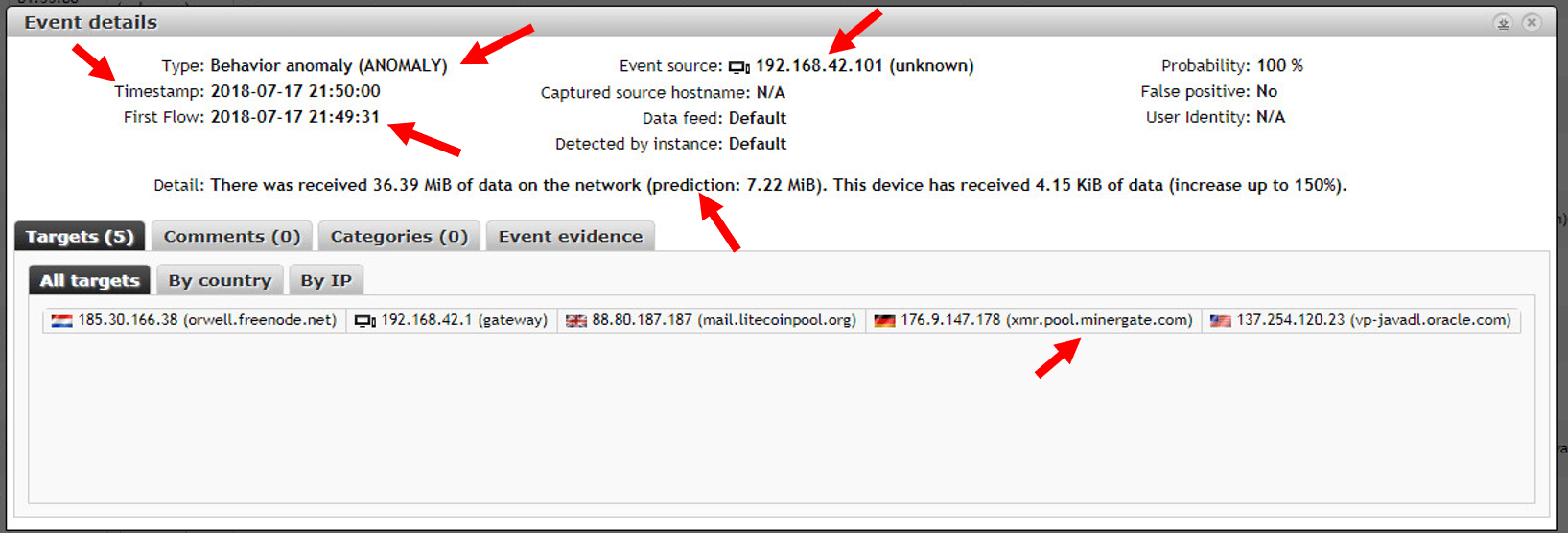Select the Targets (5) tab

tap(80, 236)
